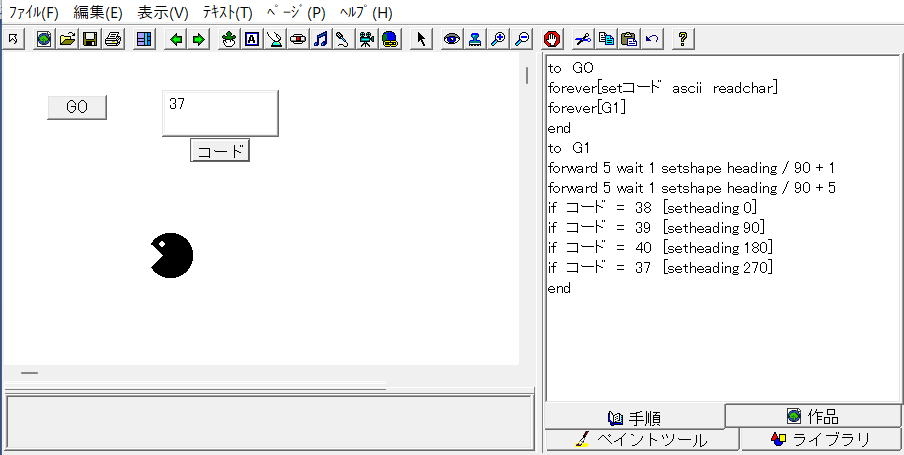Copy with the two-pages icon
Viewport: 904px width, 455px height.
606,39
